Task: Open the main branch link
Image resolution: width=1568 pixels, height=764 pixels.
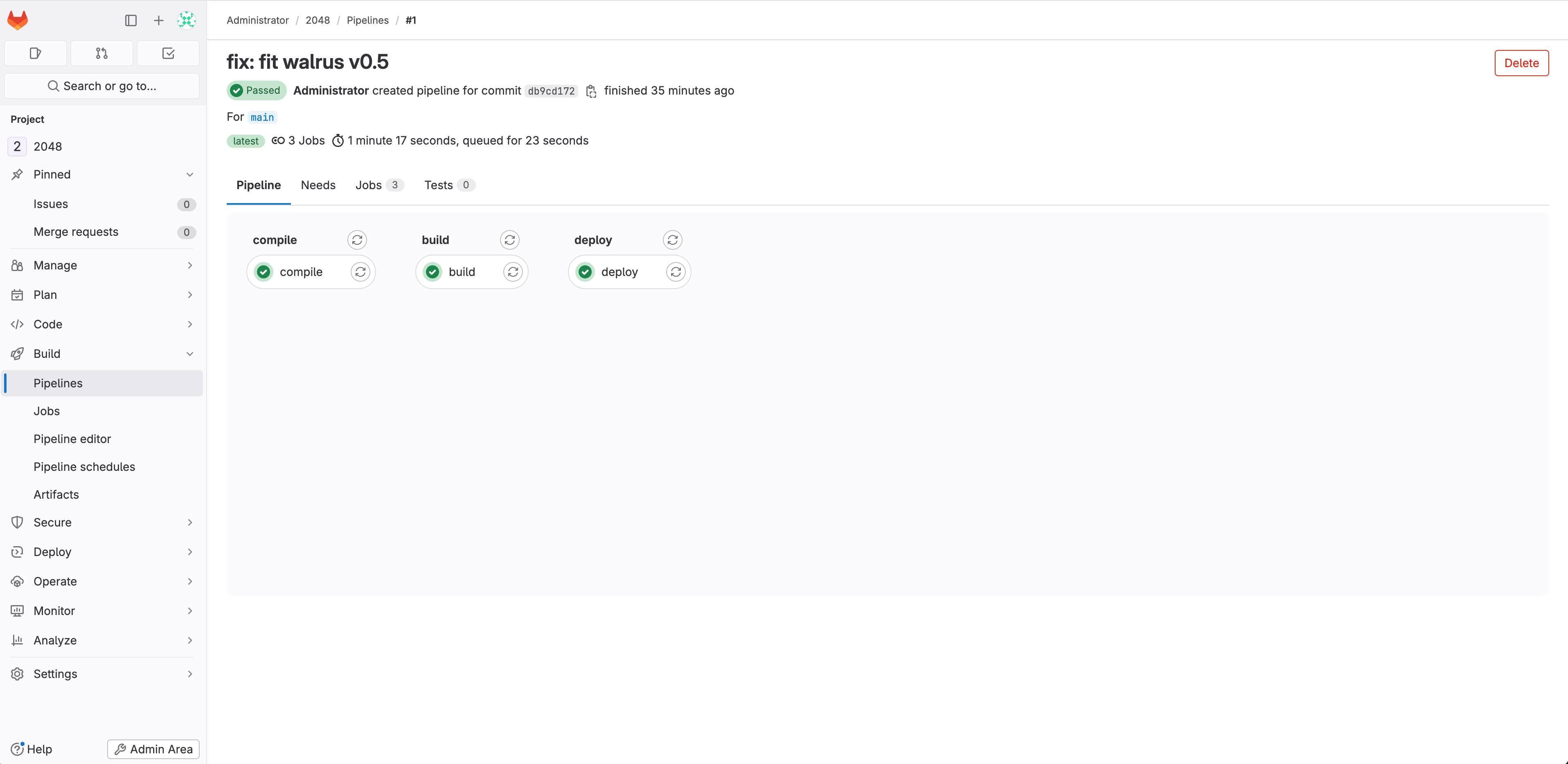Action: point(262,117)
